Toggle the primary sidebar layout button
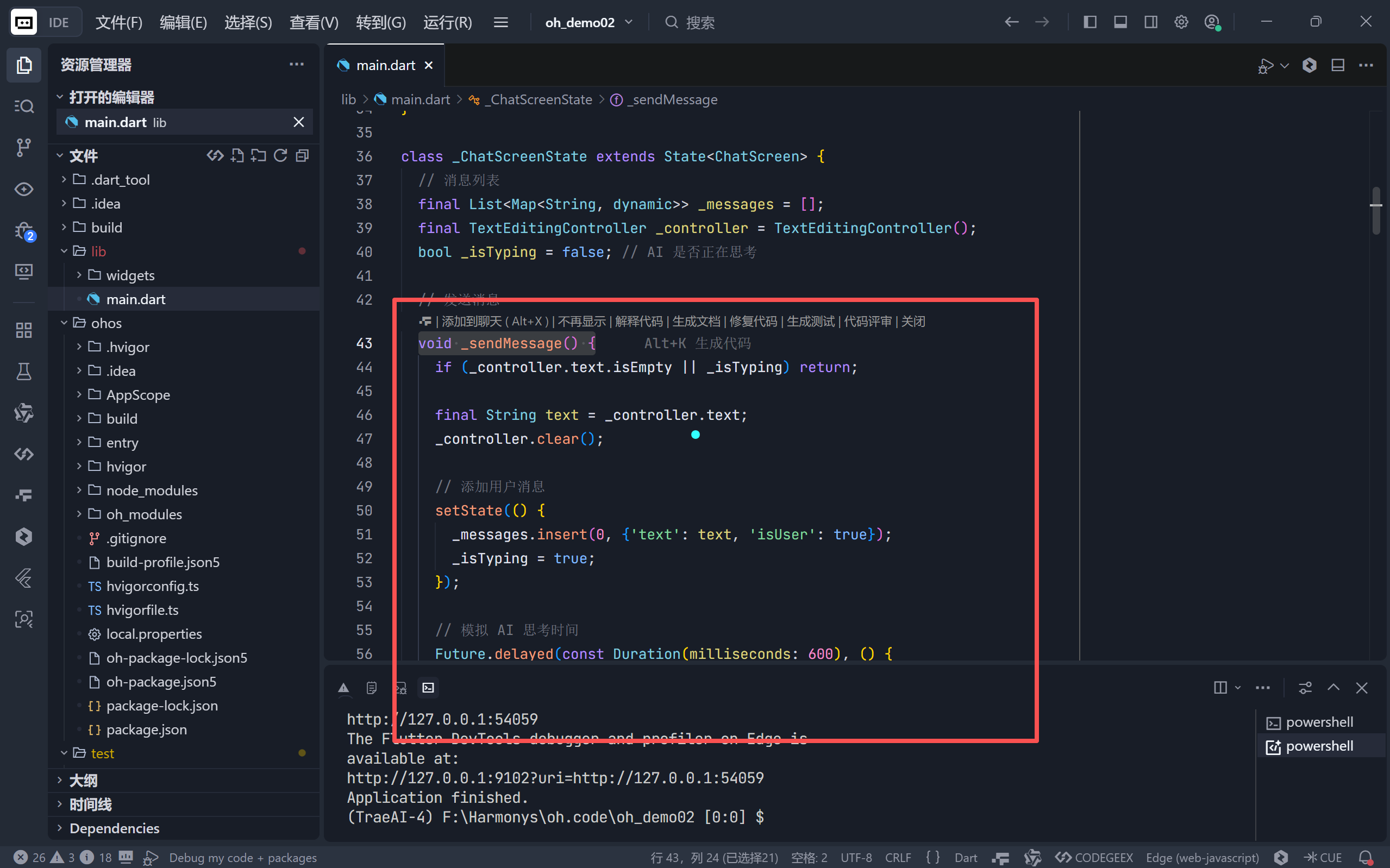Viewport: 1390px width, 868px height. (1090, 22)
